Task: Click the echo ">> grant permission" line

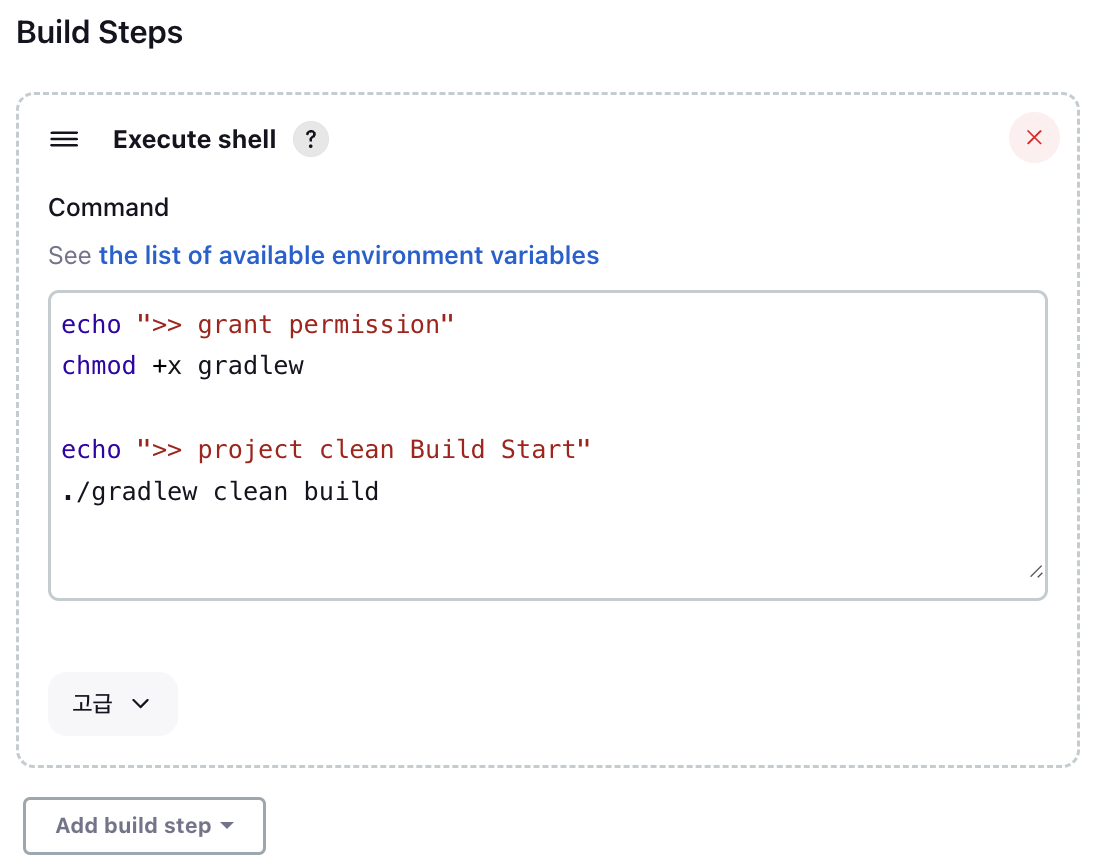Action: coord(258,325)
